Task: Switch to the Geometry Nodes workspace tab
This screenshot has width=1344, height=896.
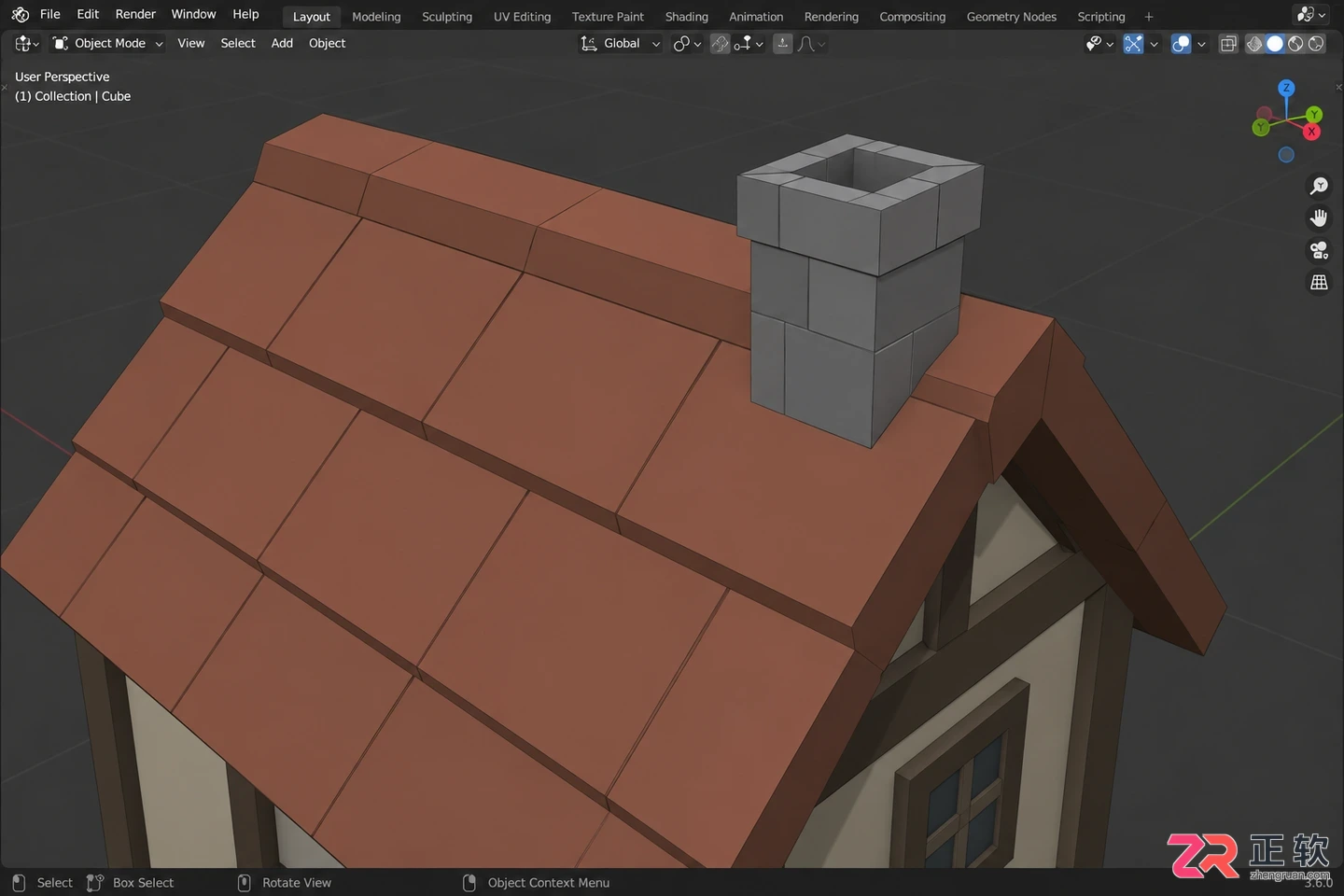Action: 1011,17
